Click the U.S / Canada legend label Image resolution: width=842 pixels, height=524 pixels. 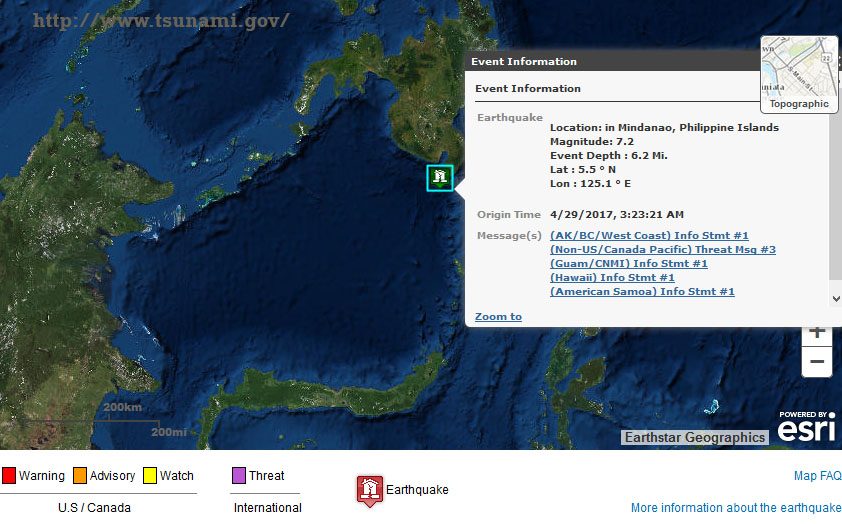pyautogui.click(x=95, y=507)
